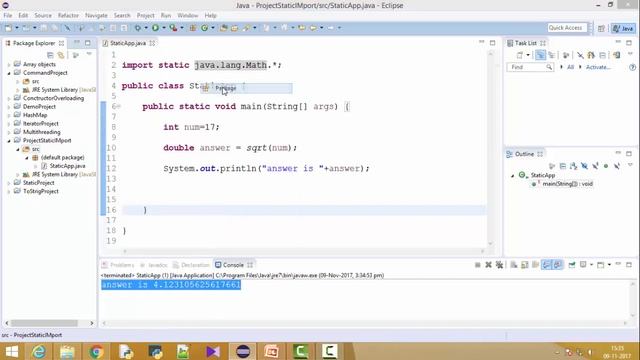Click the Find field in Task List
This screenshot has height=360, width=640.
point(530,67)
